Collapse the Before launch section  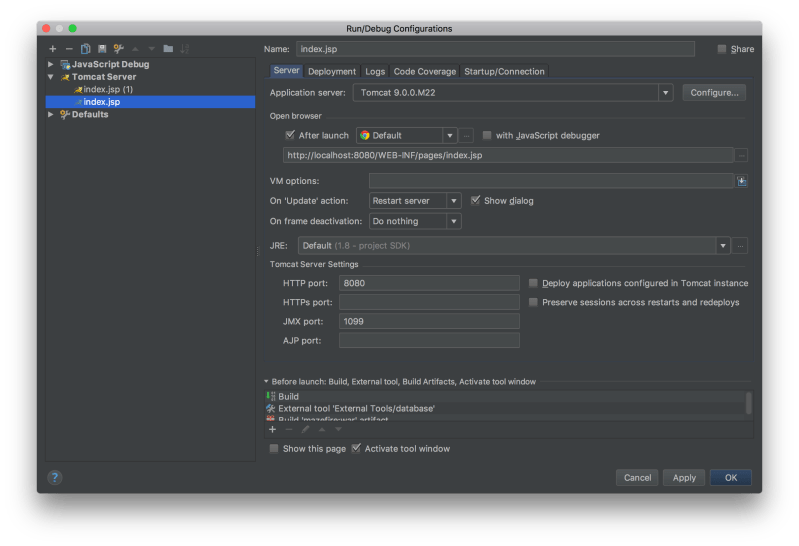tap(266, 381)
